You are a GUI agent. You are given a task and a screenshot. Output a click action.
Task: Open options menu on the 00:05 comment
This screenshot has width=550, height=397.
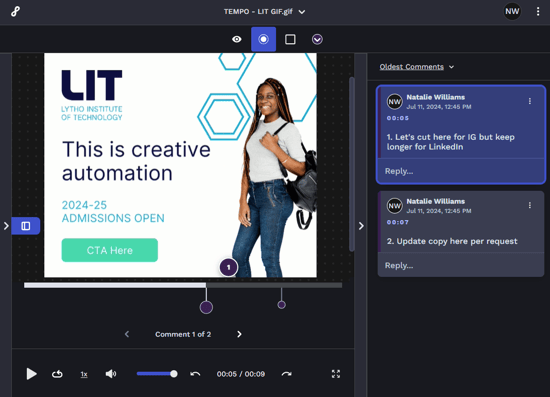click(530, 101)
